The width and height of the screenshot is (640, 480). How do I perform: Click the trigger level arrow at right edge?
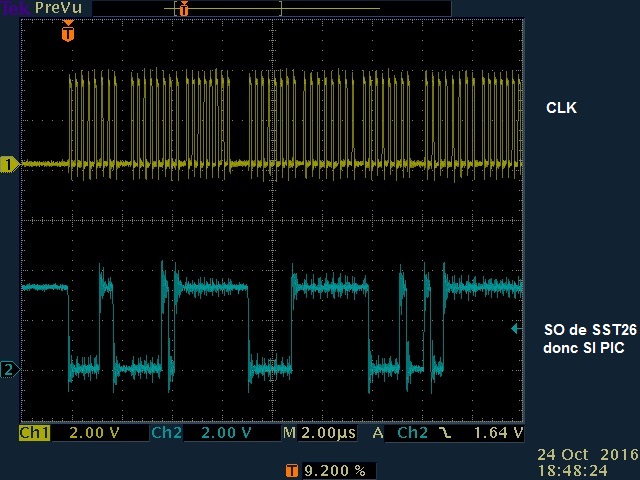tap(516, 328)
